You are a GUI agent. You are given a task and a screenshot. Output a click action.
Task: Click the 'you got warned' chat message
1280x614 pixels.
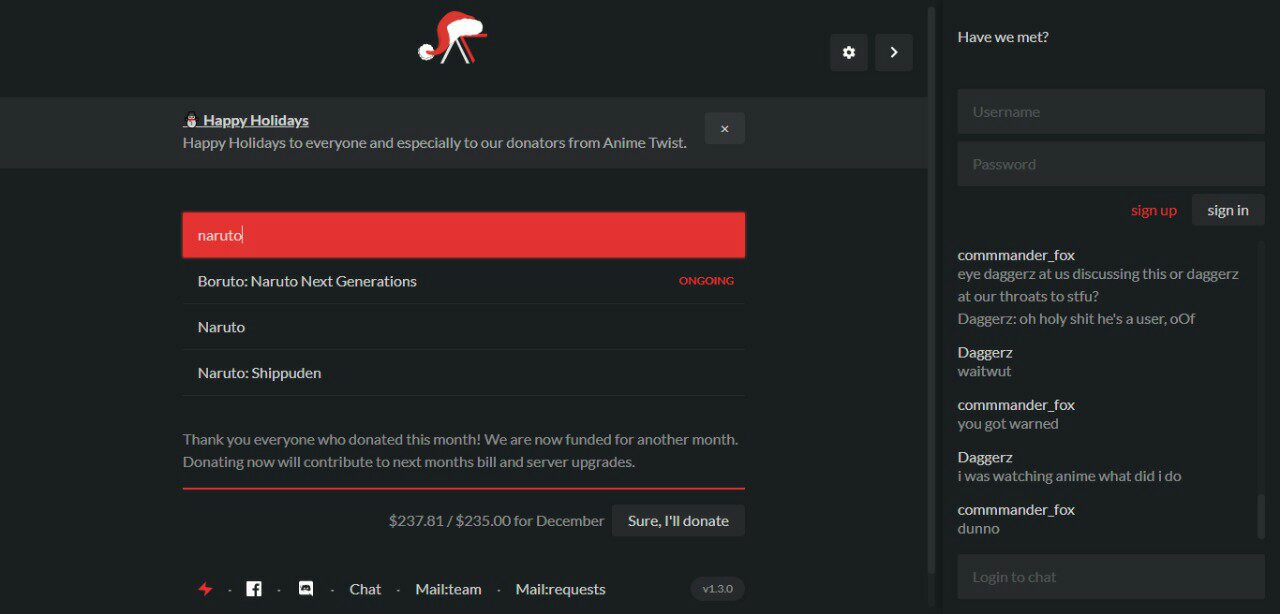[1008, 424]
